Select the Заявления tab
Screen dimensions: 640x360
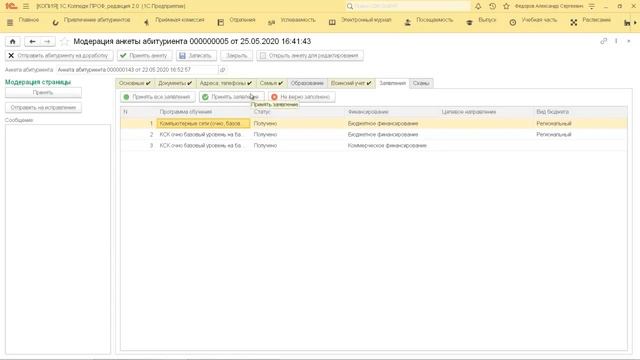392,83
